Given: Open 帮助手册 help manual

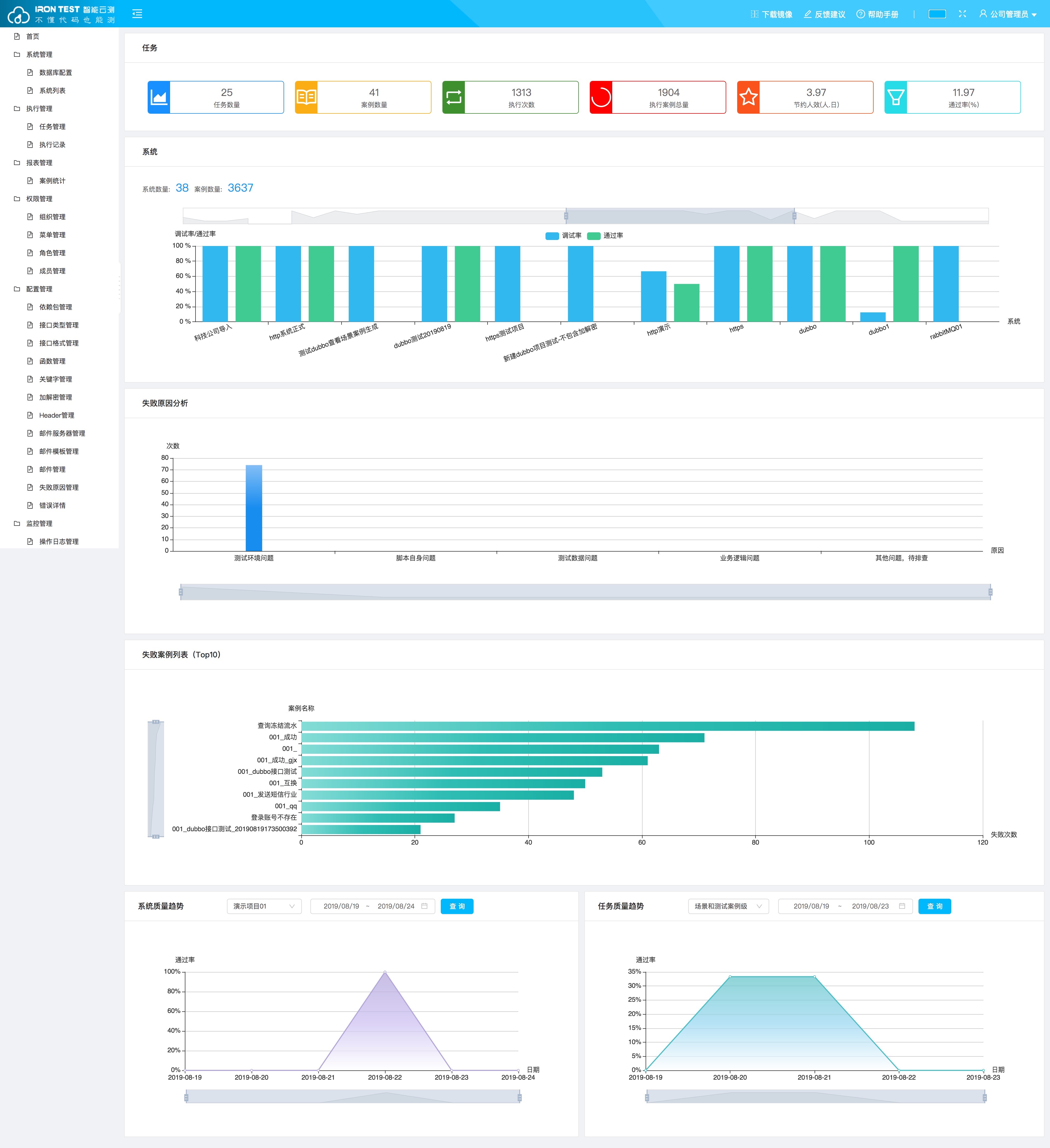Looking at the screenshot, I should tap(877, 14).
